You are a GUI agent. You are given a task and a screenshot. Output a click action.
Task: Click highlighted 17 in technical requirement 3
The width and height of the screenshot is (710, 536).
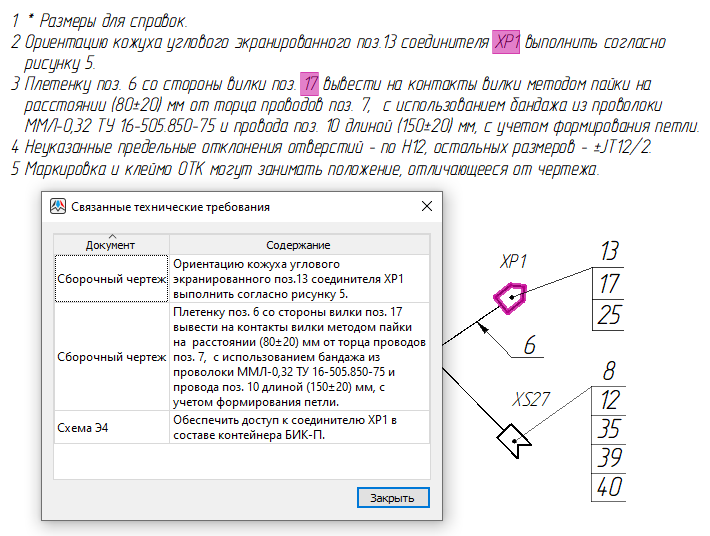311,85
